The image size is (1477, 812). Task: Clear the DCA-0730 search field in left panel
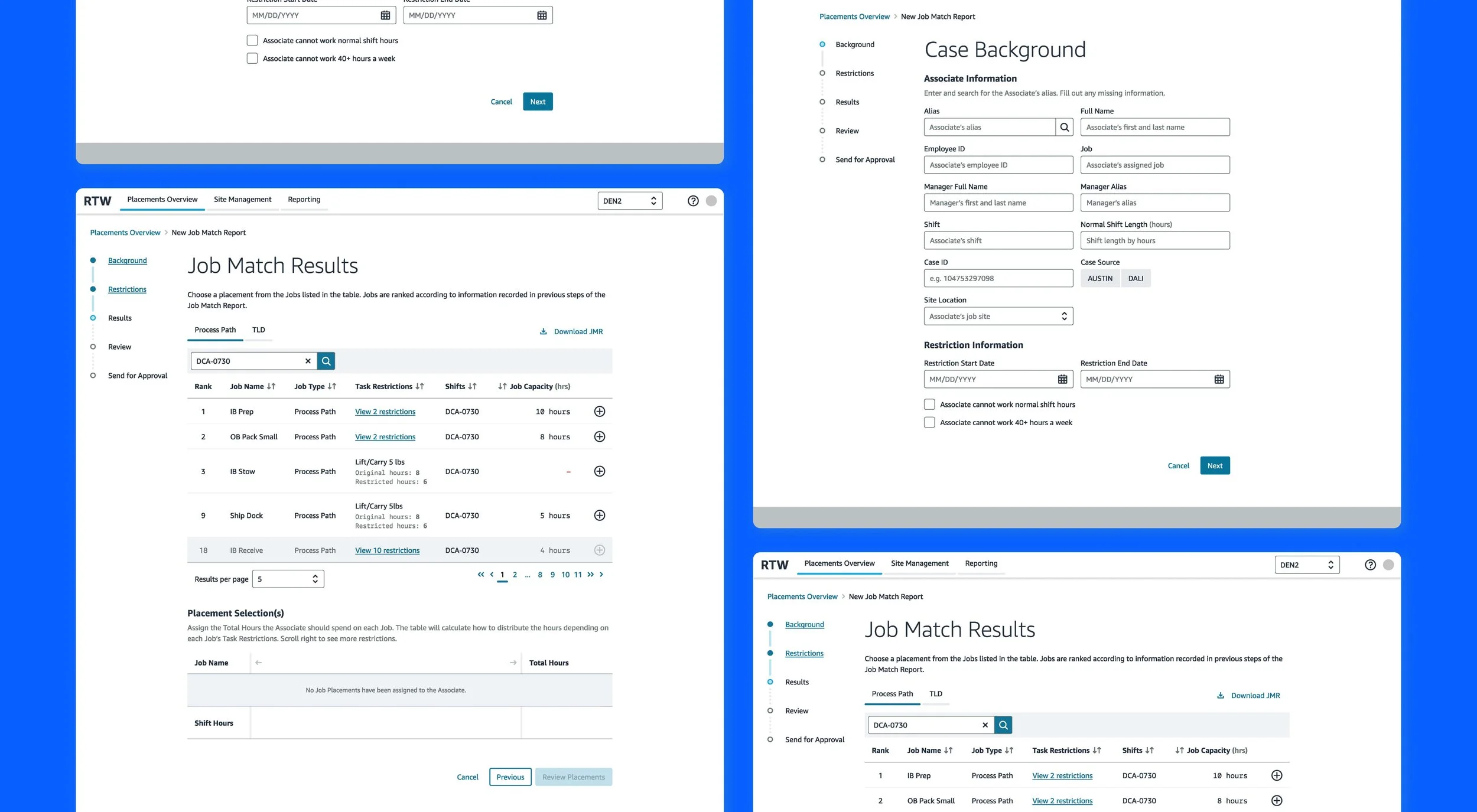(x=308, y=361)
